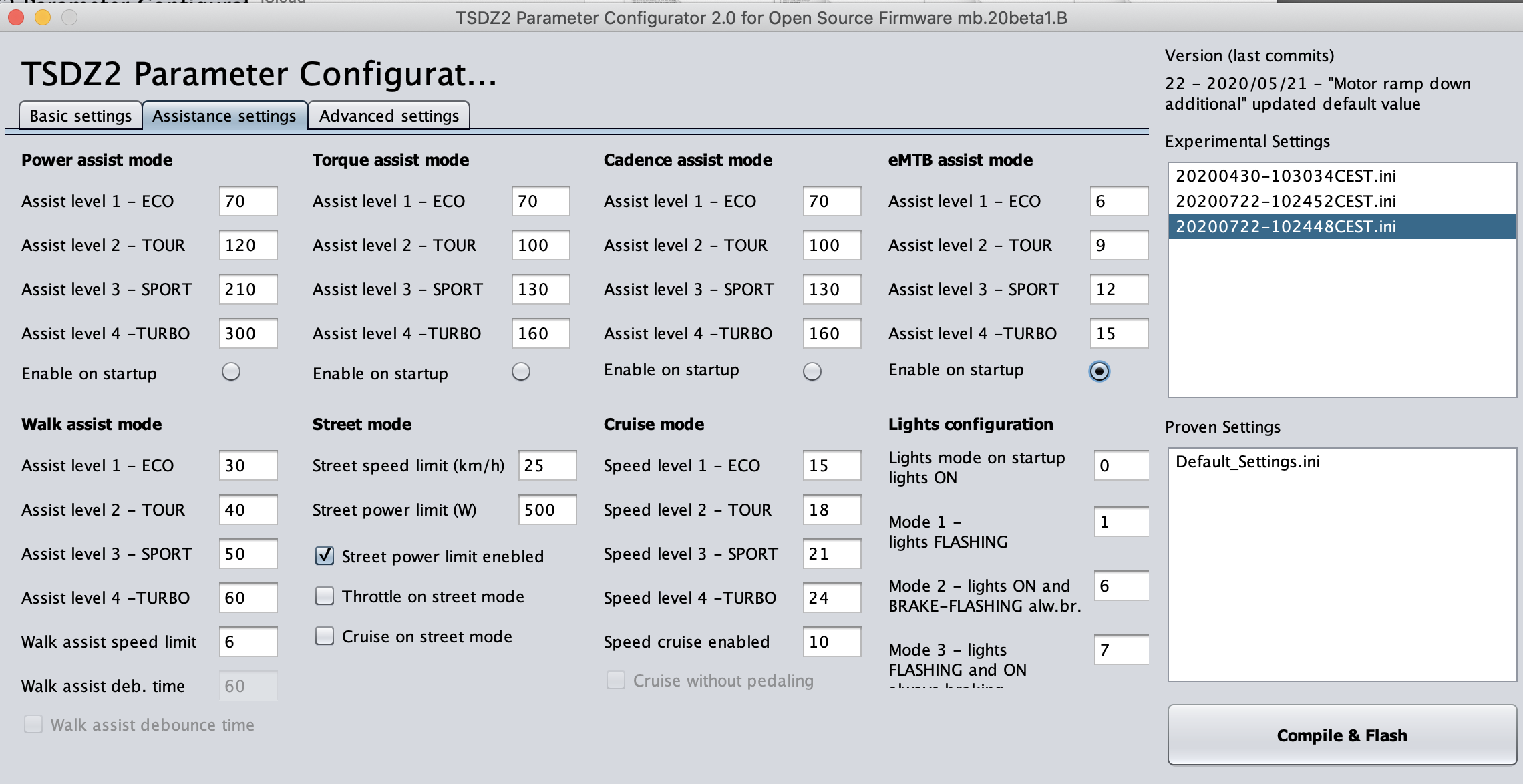
Task: Enable Cadence assist mode on startup
Action: tap(812, 371)
